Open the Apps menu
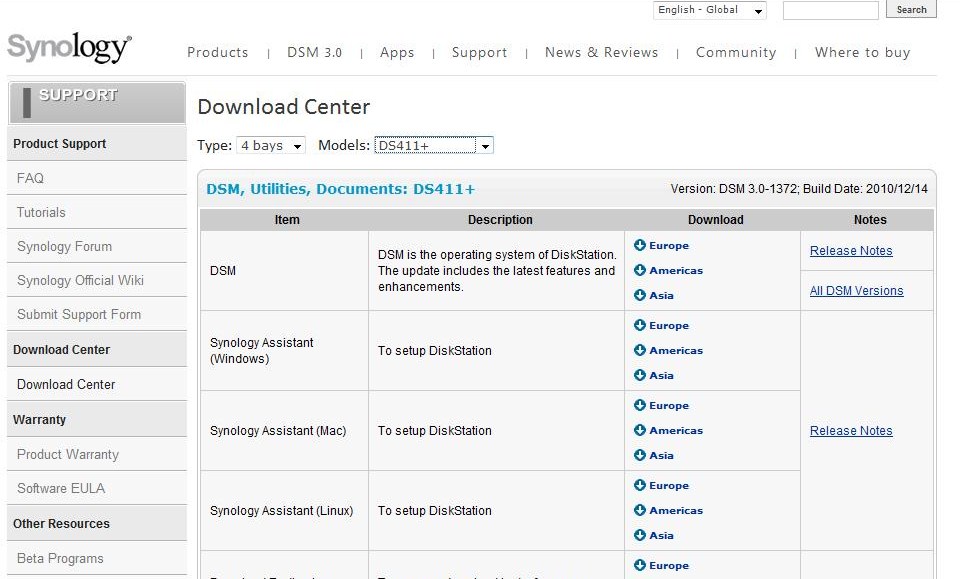Image resolution: width=960 pixels, height=579 pixels. point(397,53)
